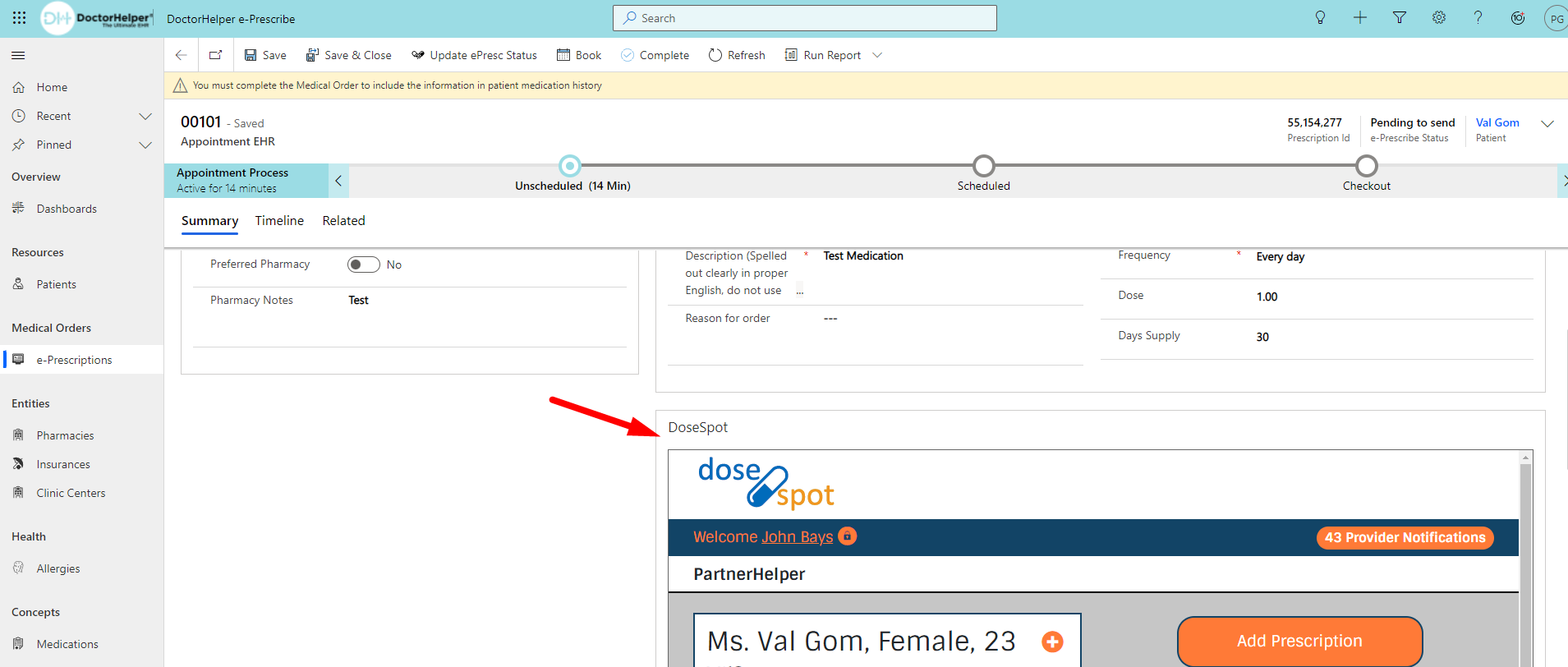Viewport: 1568px width, 667px height.
Task: Click the Refresh command
Action: pos(737,55)
